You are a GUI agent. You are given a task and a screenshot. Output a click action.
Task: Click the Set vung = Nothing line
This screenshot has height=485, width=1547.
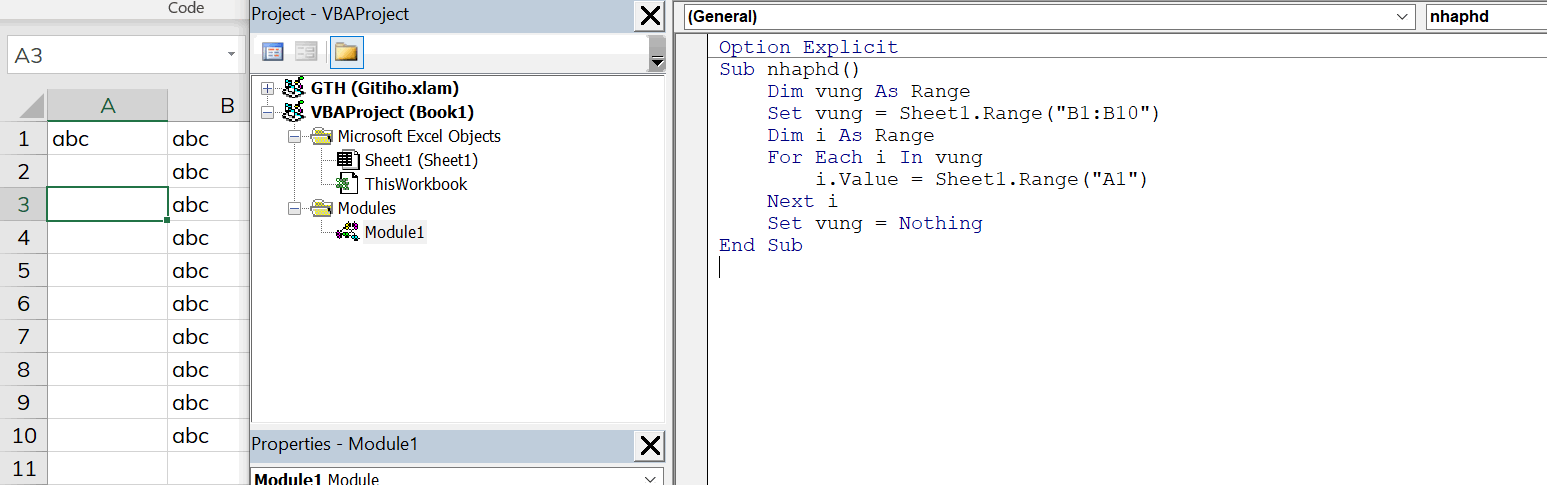pos(875,223)
